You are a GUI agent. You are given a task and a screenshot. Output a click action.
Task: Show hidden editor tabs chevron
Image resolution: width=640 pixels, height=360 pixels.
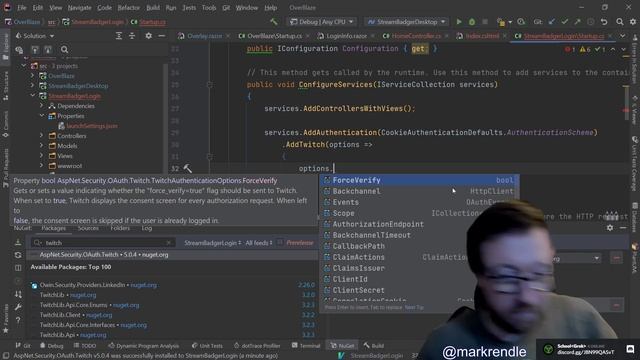click(622, 36)
